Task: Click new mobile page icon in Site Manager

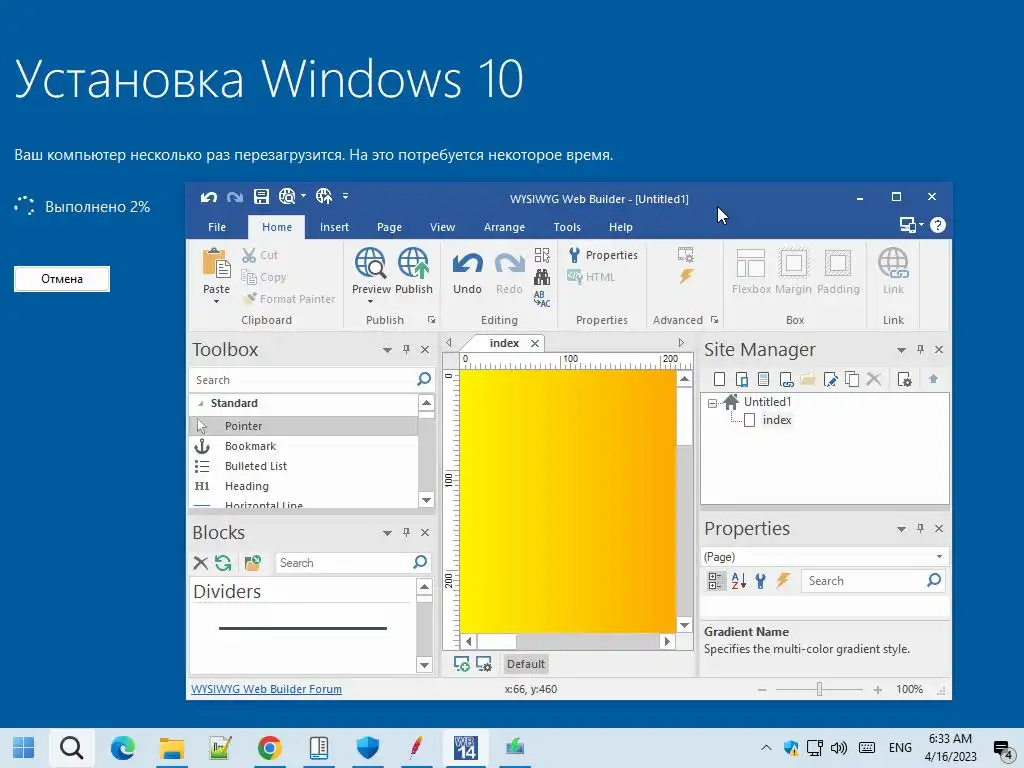Action: [x=742, y=379]
